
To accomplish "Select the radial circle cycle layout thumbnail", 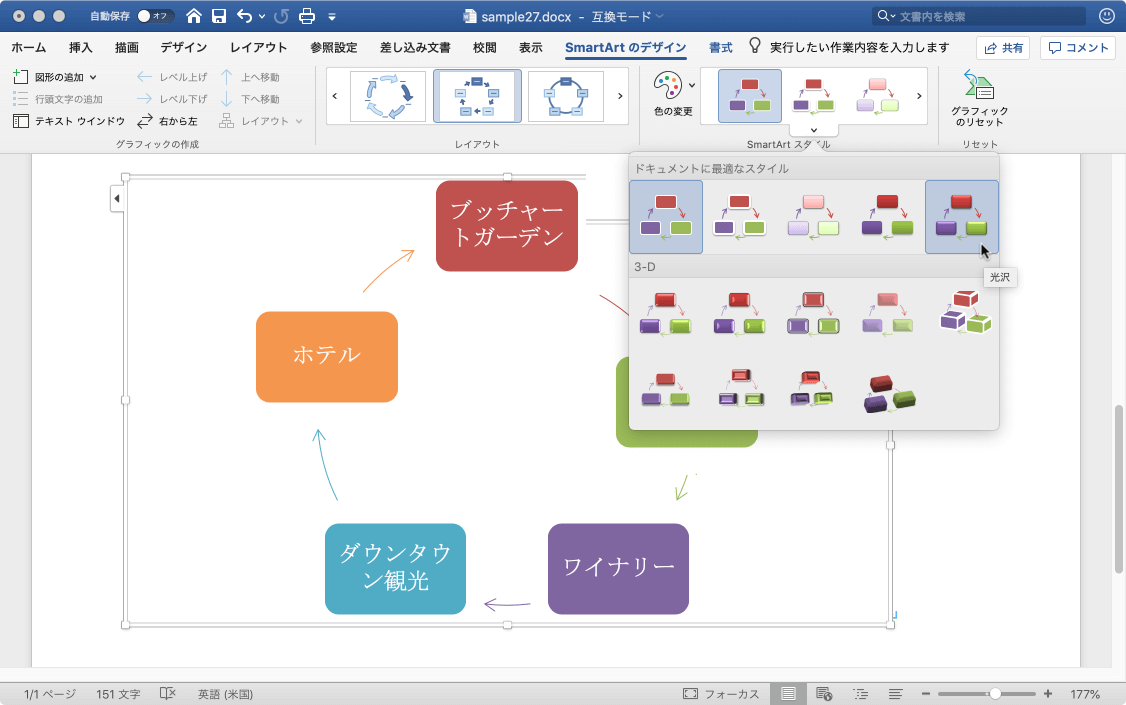I will [566, 96].
